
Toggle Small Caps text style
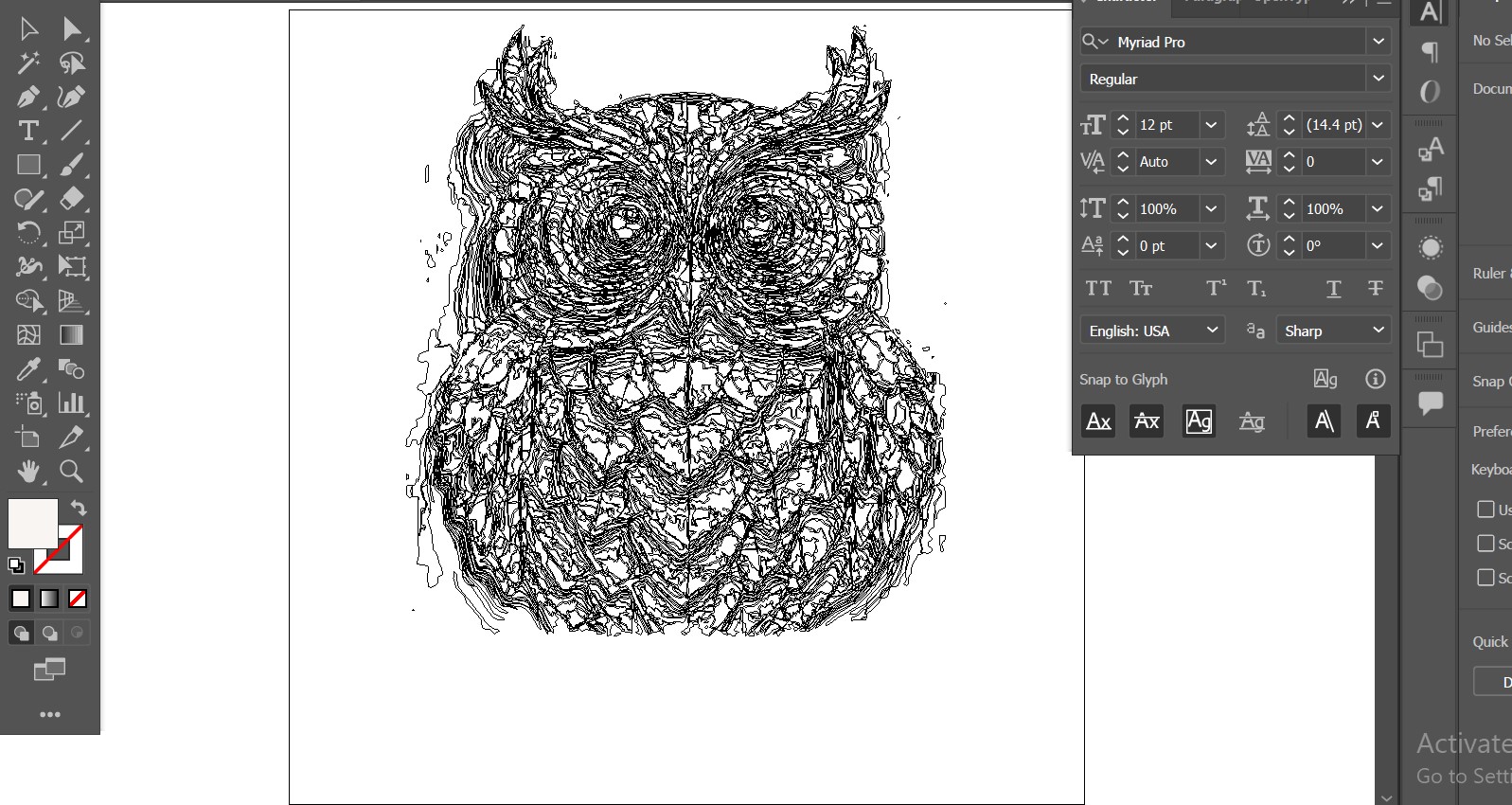(x=1141, y=289)
